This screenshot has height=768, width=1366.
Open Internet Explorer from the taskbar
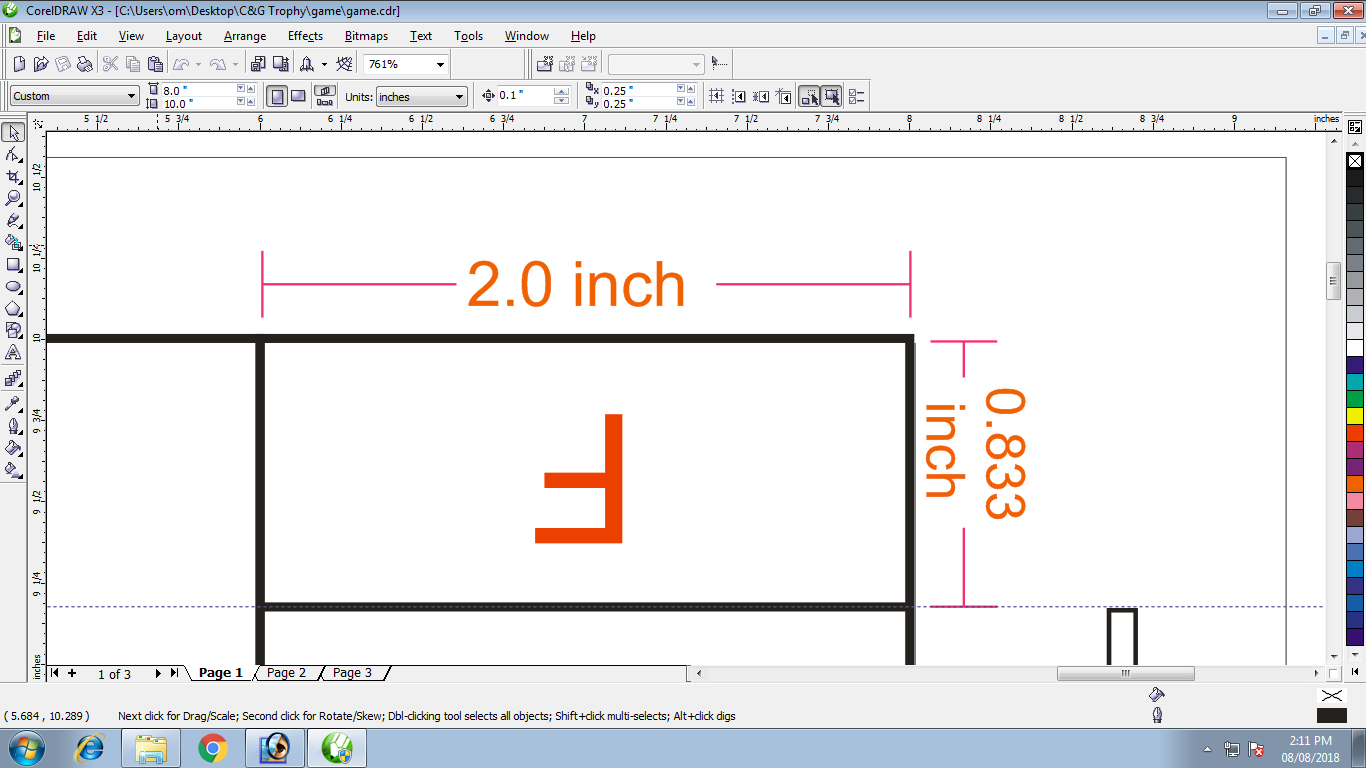(91, 748)
